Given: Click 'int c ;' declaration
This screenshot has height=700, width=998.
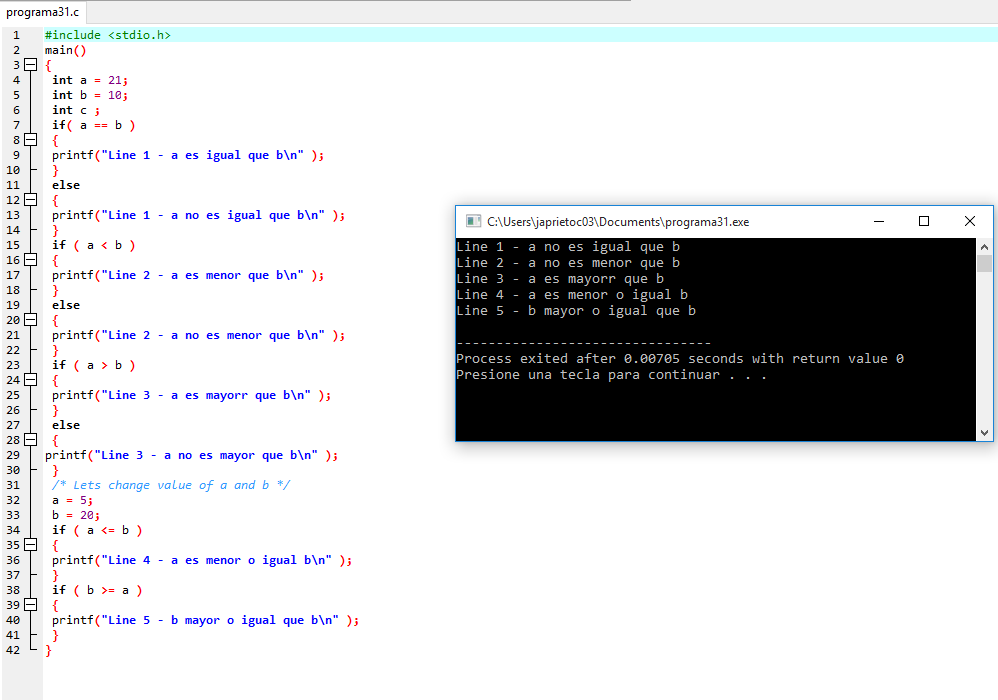Looking at the screenshot, I should [x=76, y=110].
